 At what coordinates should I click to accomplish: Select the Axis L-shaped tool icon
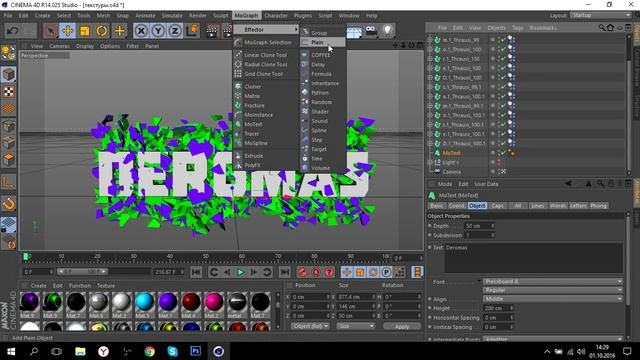[9, 182]
